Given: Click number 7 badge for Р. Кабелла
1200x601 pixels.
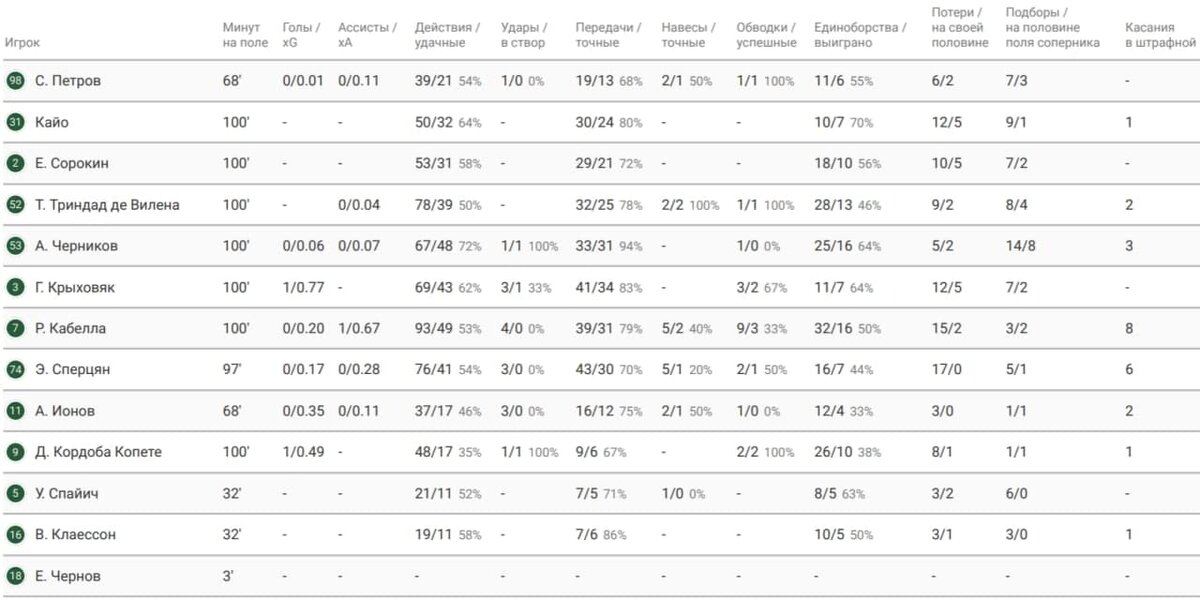Looking at the screenshot, I should 15,328.
